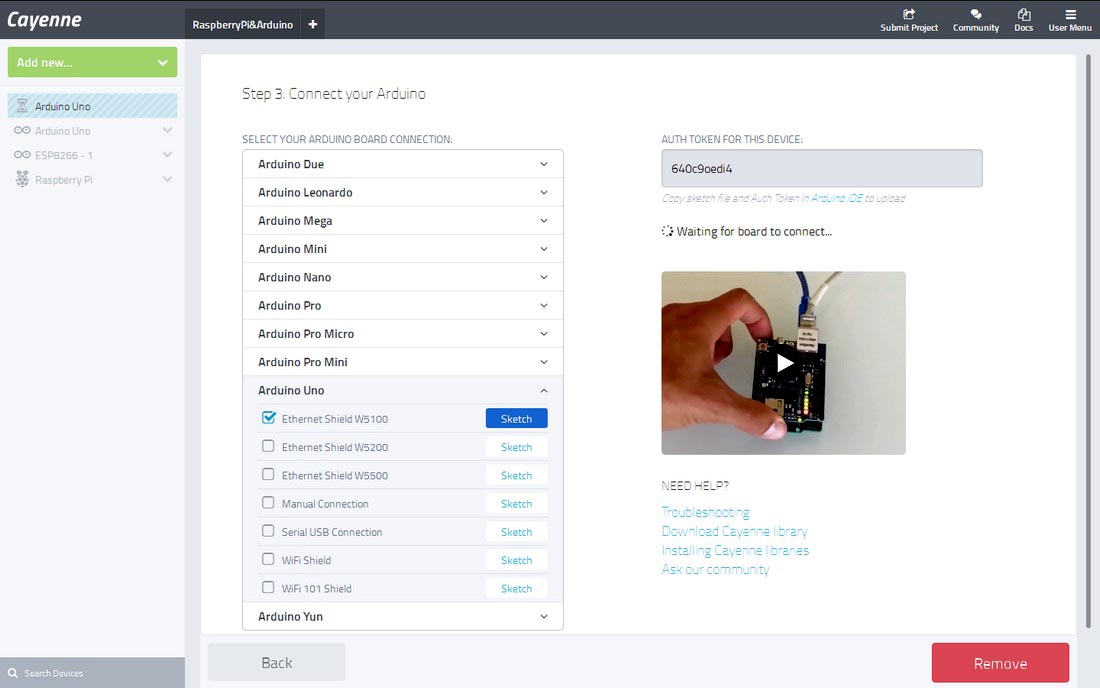This screenshot has height=688, width=1100.
Task: Open Sketch for Serial USB Connection
Action: coord(516,532)
